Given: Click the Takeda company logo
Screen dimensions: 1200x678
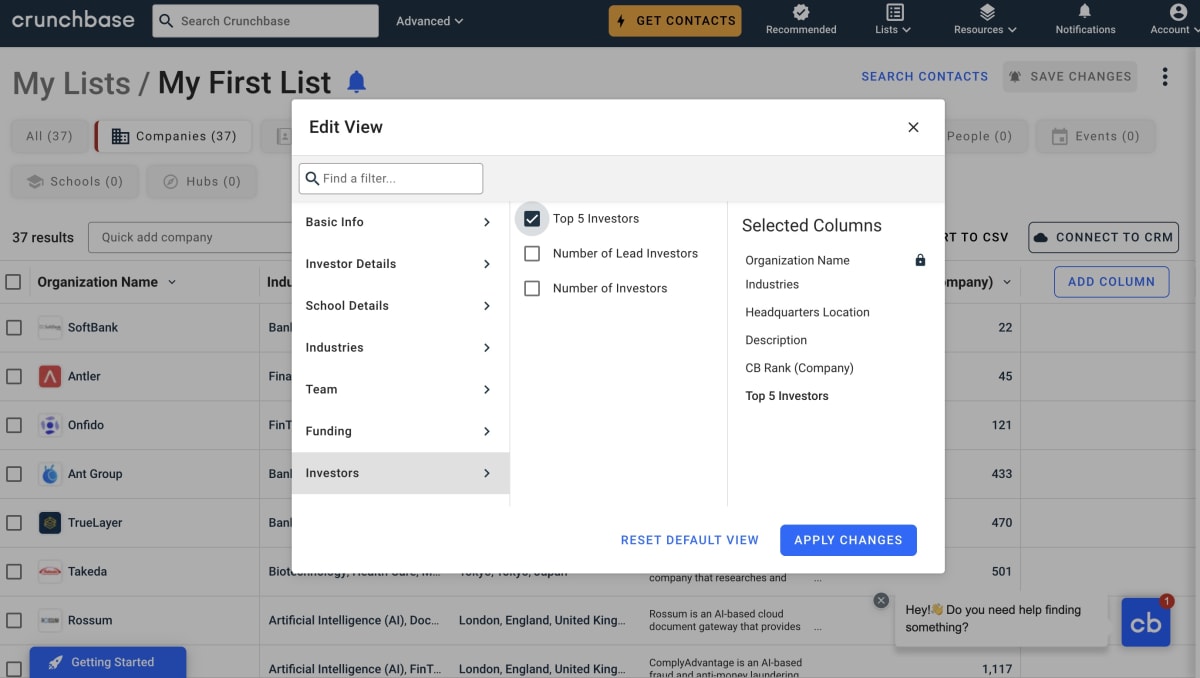Looking at the screenshot, I should tap(50, 572).
